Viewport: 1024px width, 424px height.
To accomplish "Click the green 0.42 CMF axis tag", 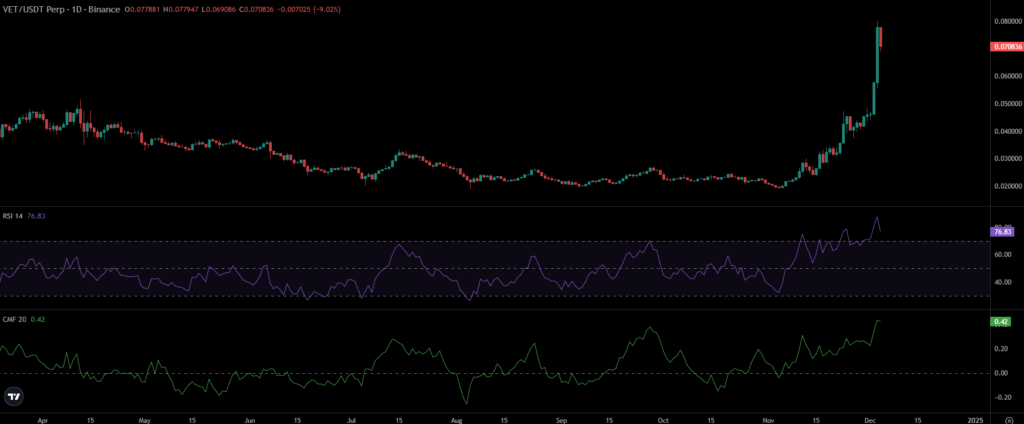I will click(1000, 321).
